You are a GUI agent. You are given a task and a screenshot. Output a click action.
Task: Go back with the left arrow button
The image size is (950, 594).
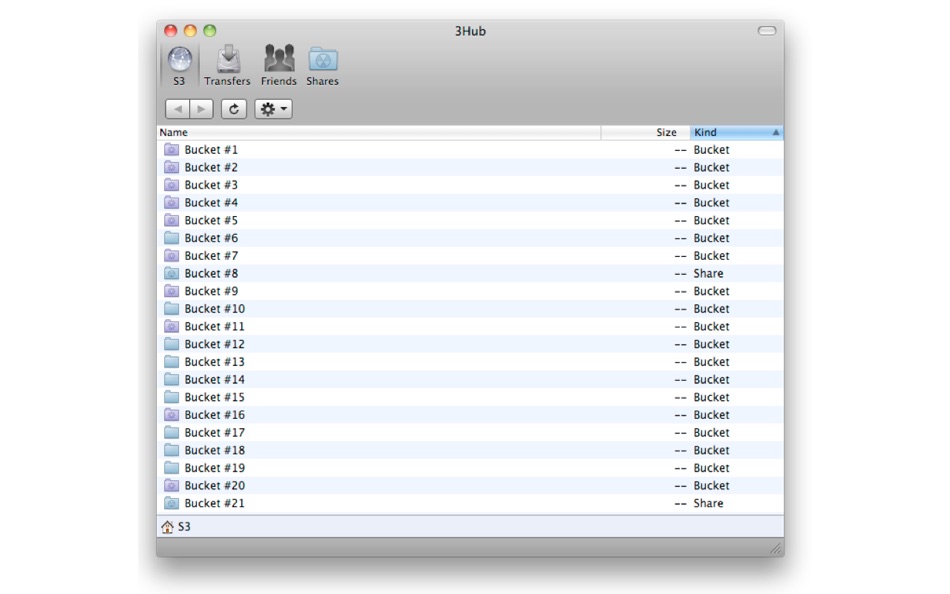point(178,109)
